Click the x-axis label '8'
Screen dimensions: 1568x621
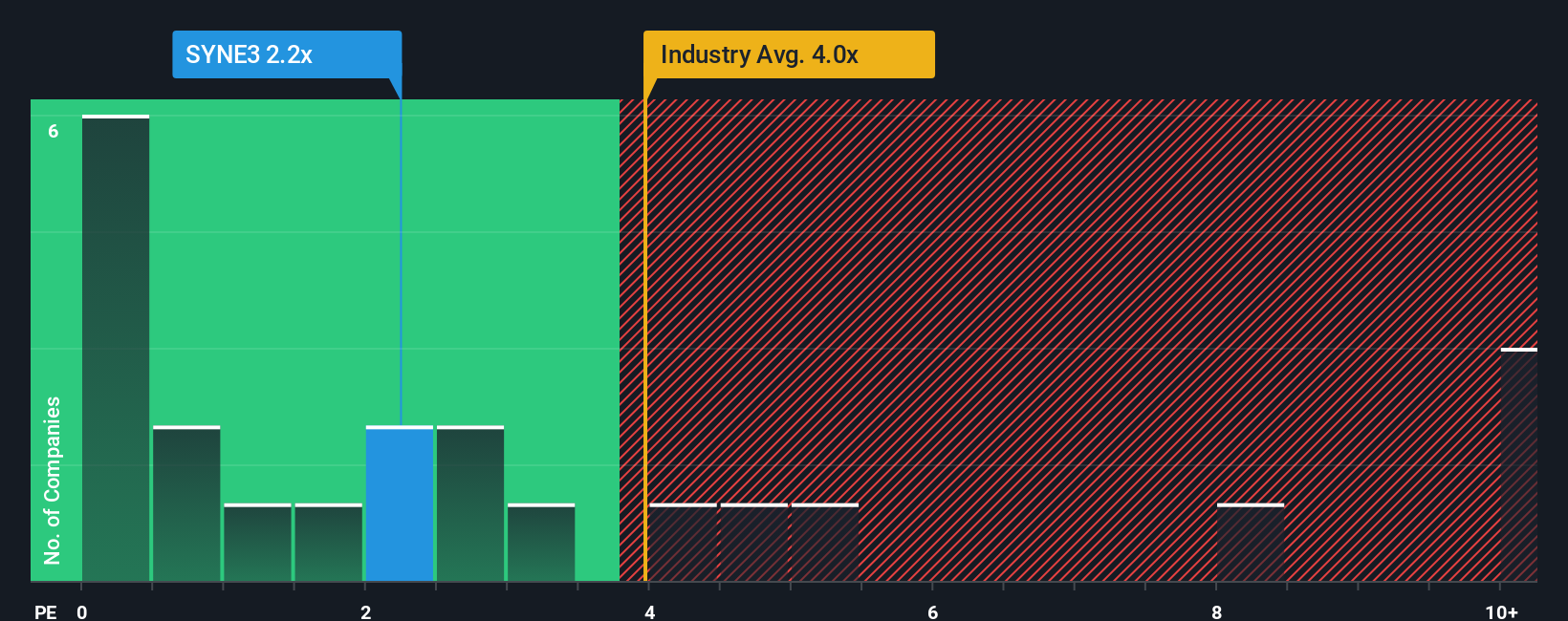[1216, 612]
